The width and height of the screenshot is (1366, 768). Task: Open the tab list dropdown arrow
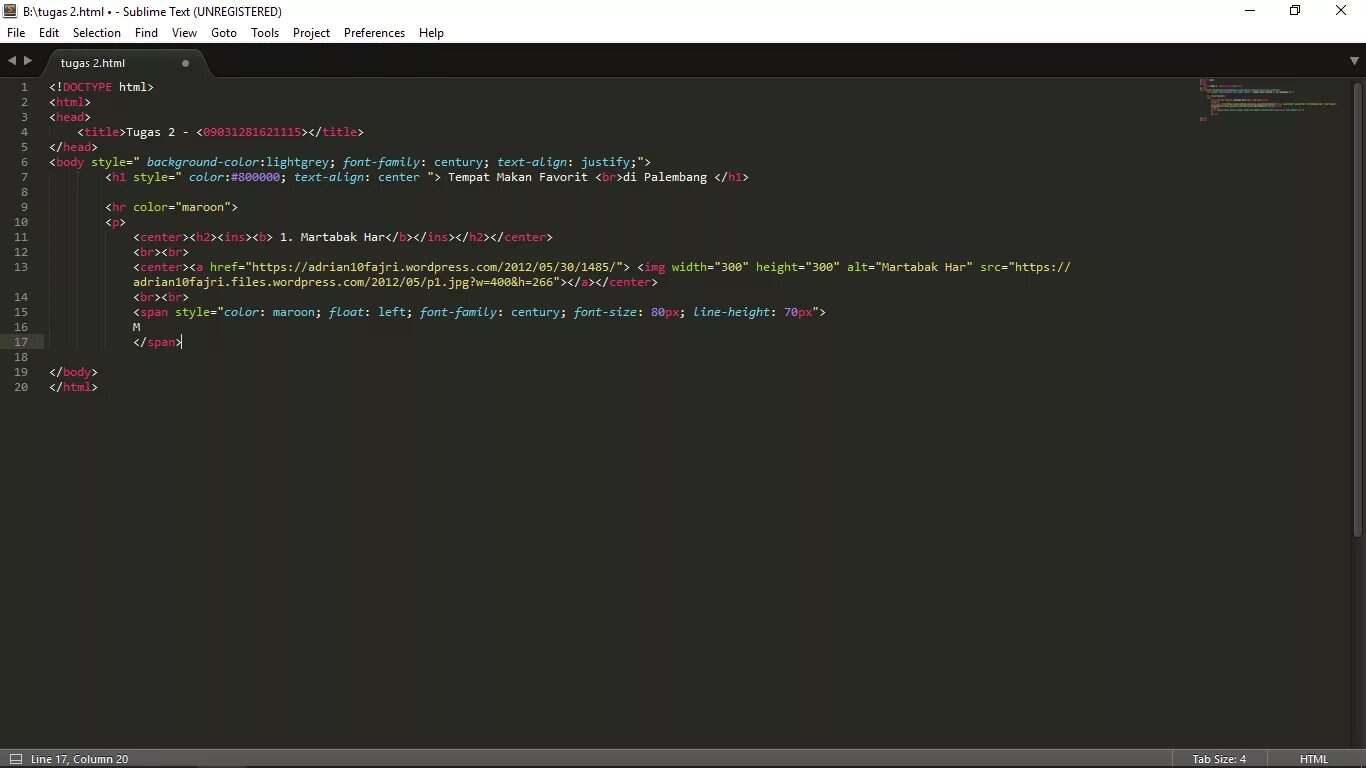(1354, 61)
